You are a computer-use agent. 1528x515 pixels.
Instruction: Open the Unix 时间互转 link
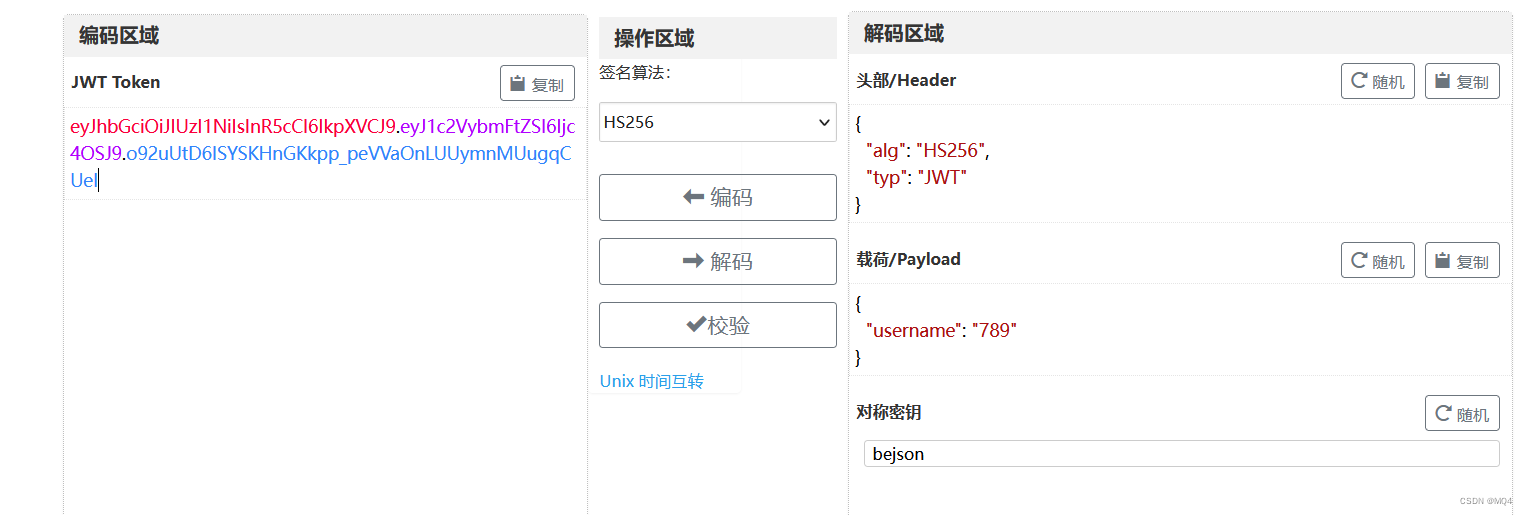[x=651, y=381]
